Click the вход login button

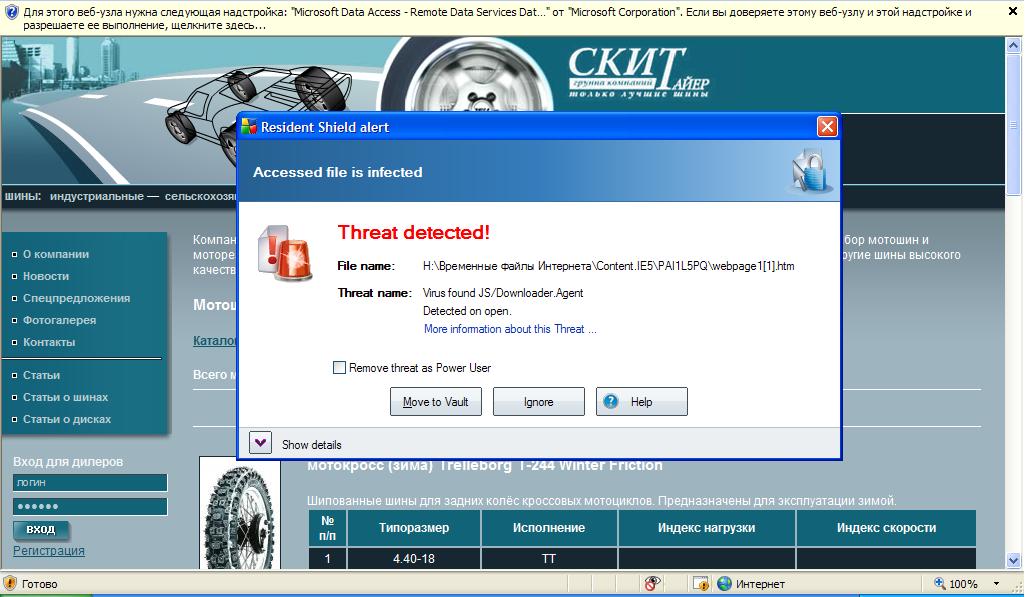[41, 530]
